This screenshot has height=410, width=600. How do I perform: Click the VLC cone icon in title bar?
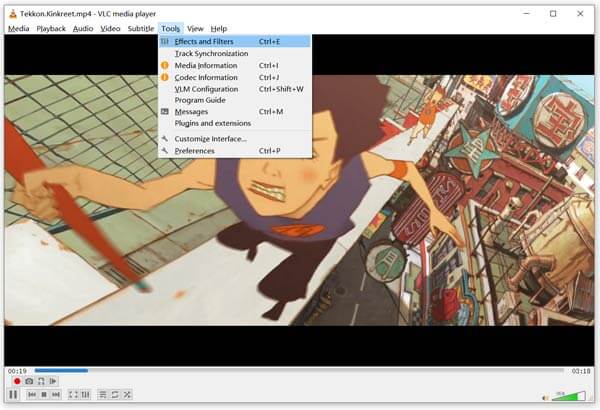(x=13, y=14)
